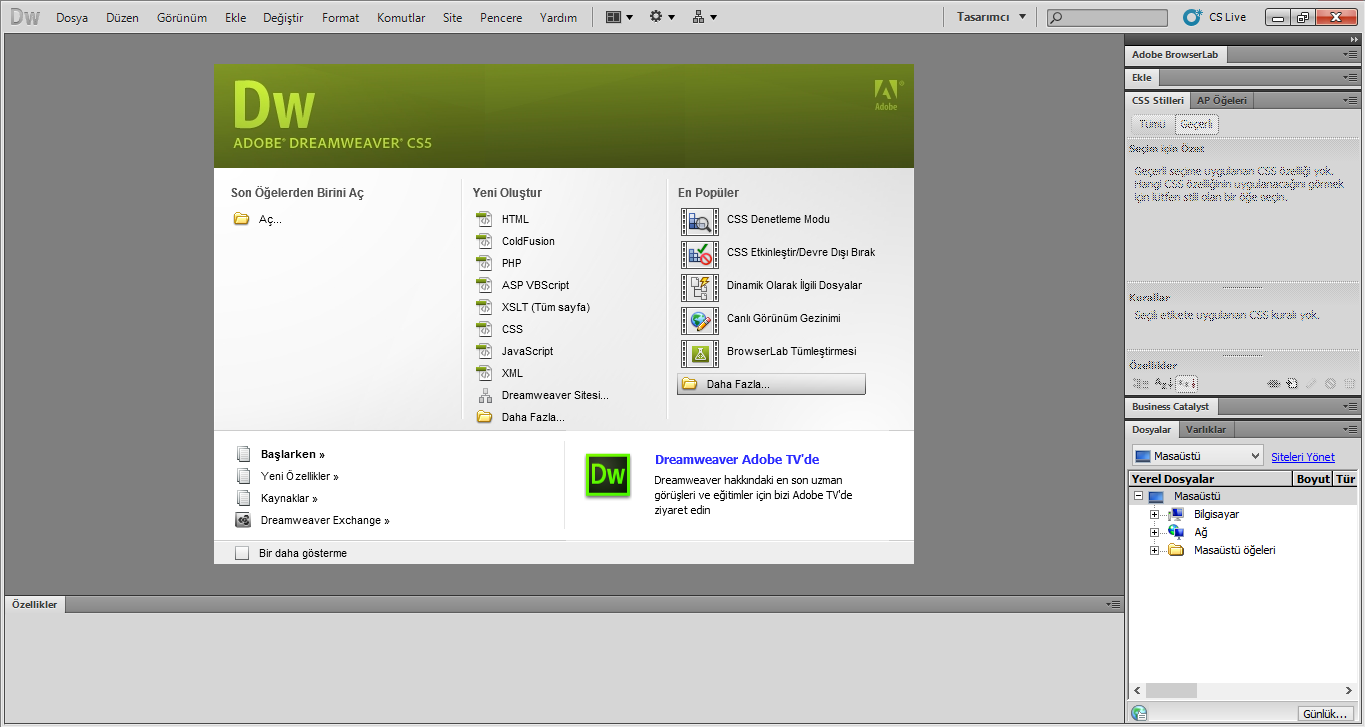
Task: Click the Dreamweaver Exchange icon
Action: pyautogui.click(x=243, y=520)
